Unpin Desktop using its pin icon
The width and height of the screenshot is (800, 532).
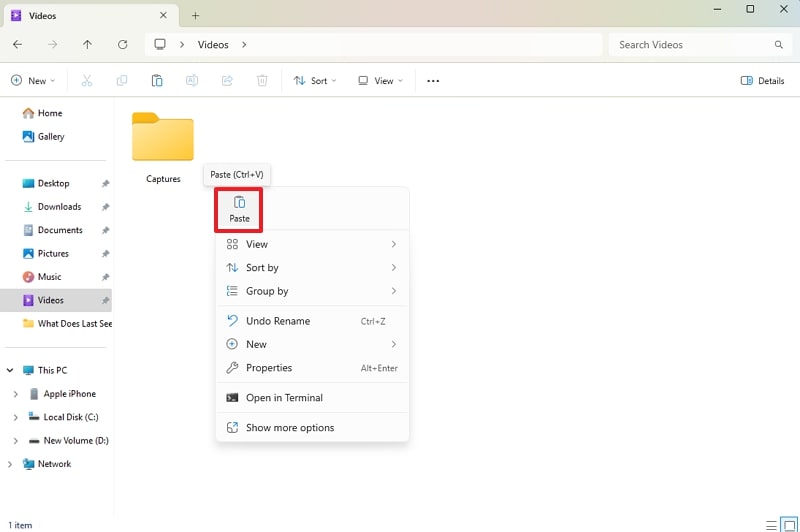[105, 184]
